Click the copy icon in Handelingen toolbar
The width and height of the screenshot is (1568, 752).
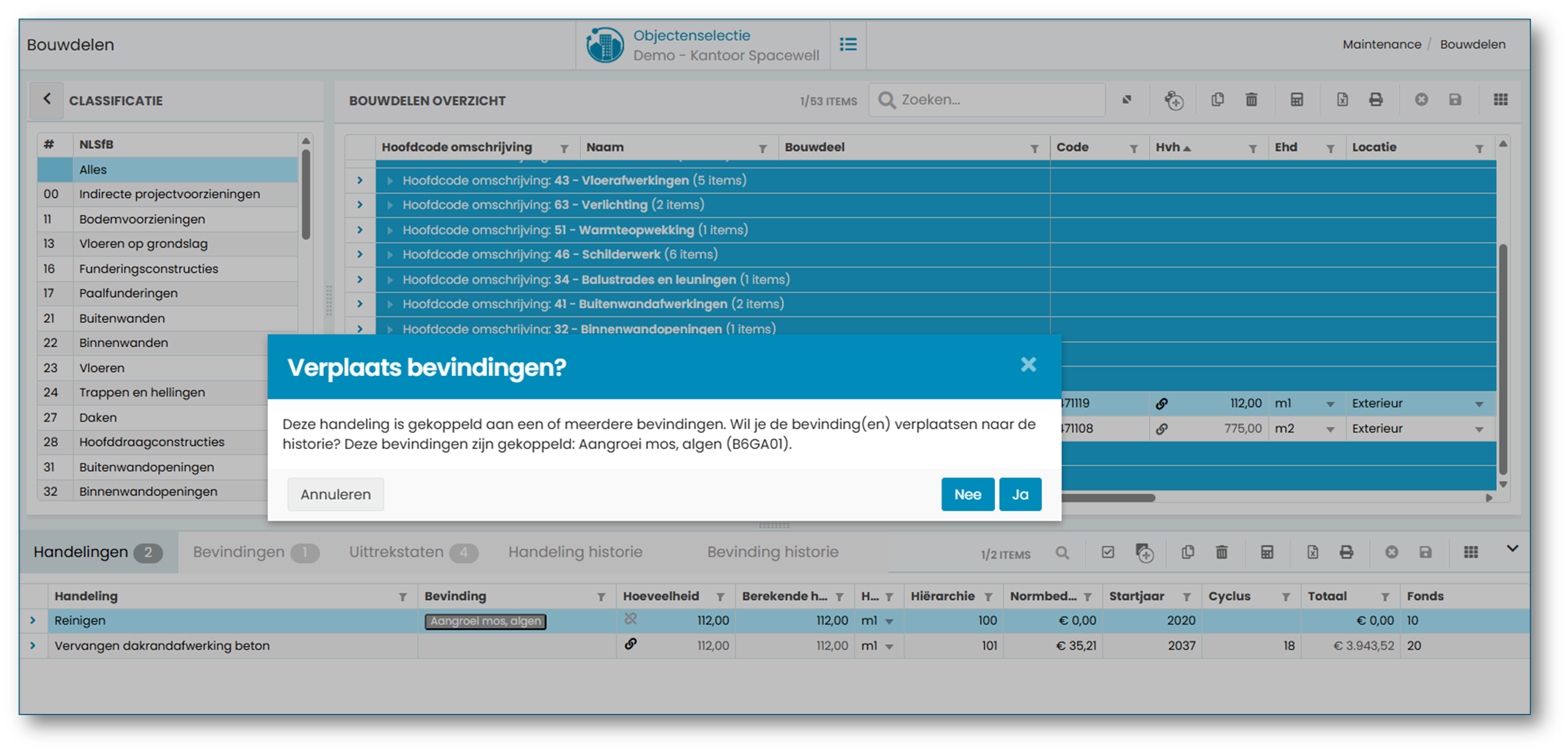point(1188,552)
